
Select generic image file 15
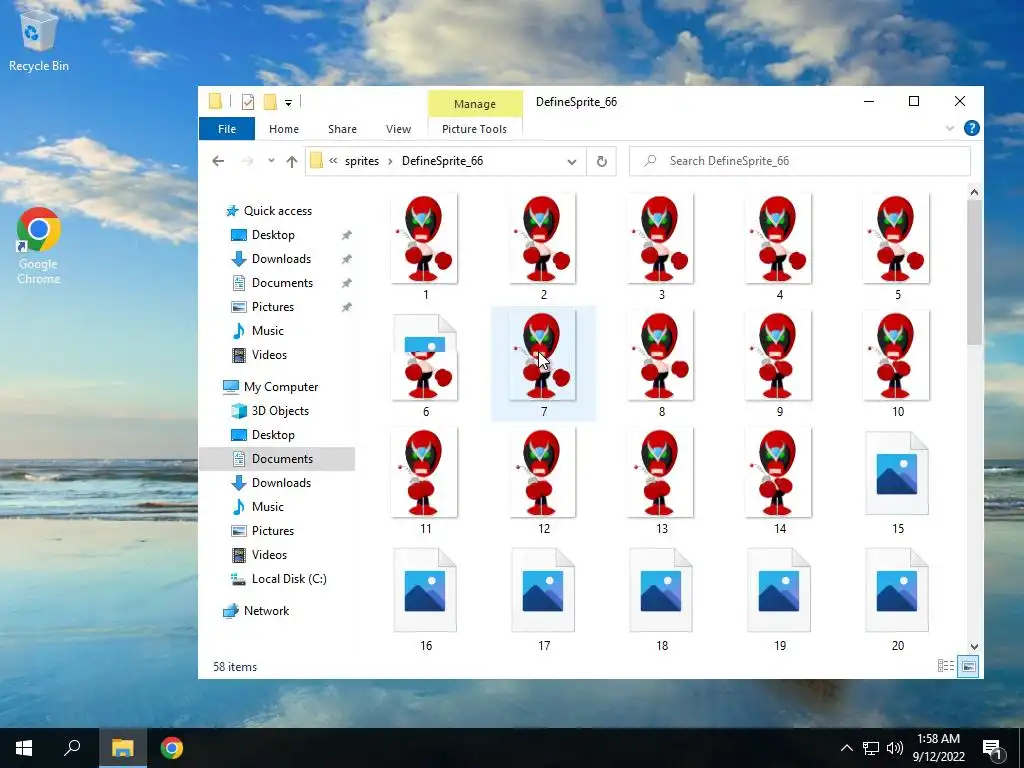(897, 481)
